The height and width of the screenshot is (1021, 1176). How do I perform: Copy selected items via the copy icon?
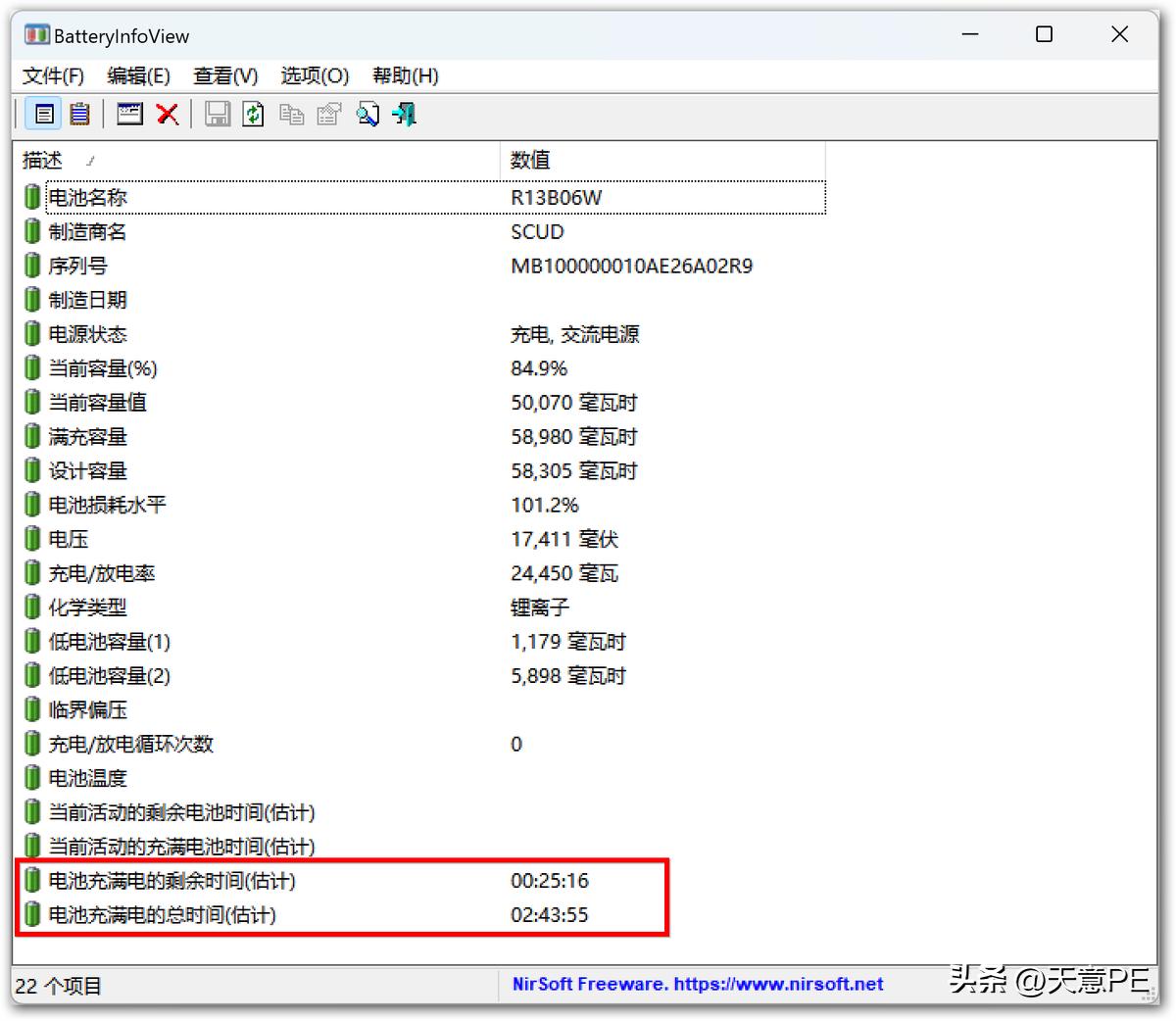pyautogui.click(x=291, y=114)
